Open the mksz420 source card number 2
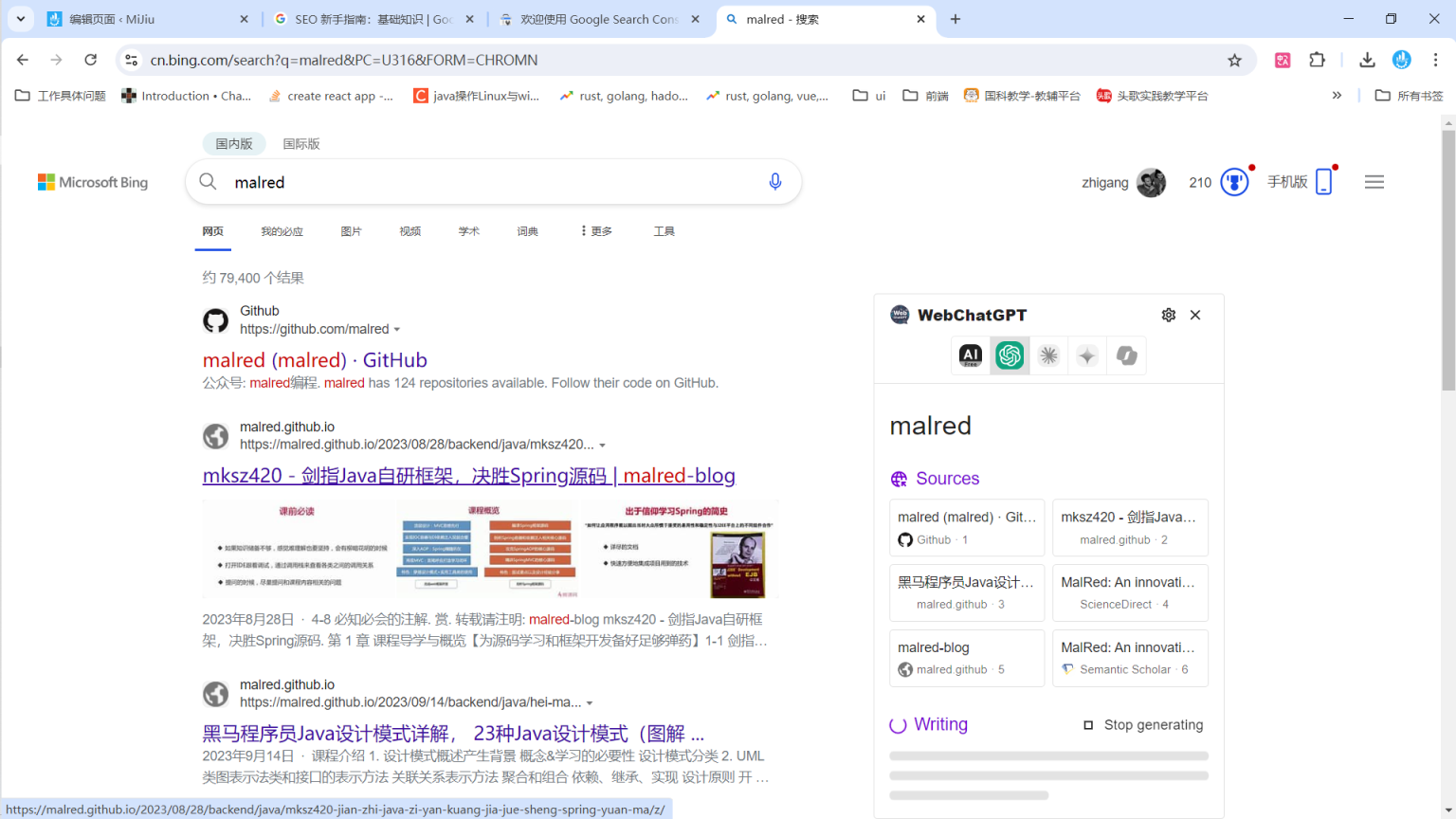Screen dimensions: 1456x819 [x=1130, y=527]
